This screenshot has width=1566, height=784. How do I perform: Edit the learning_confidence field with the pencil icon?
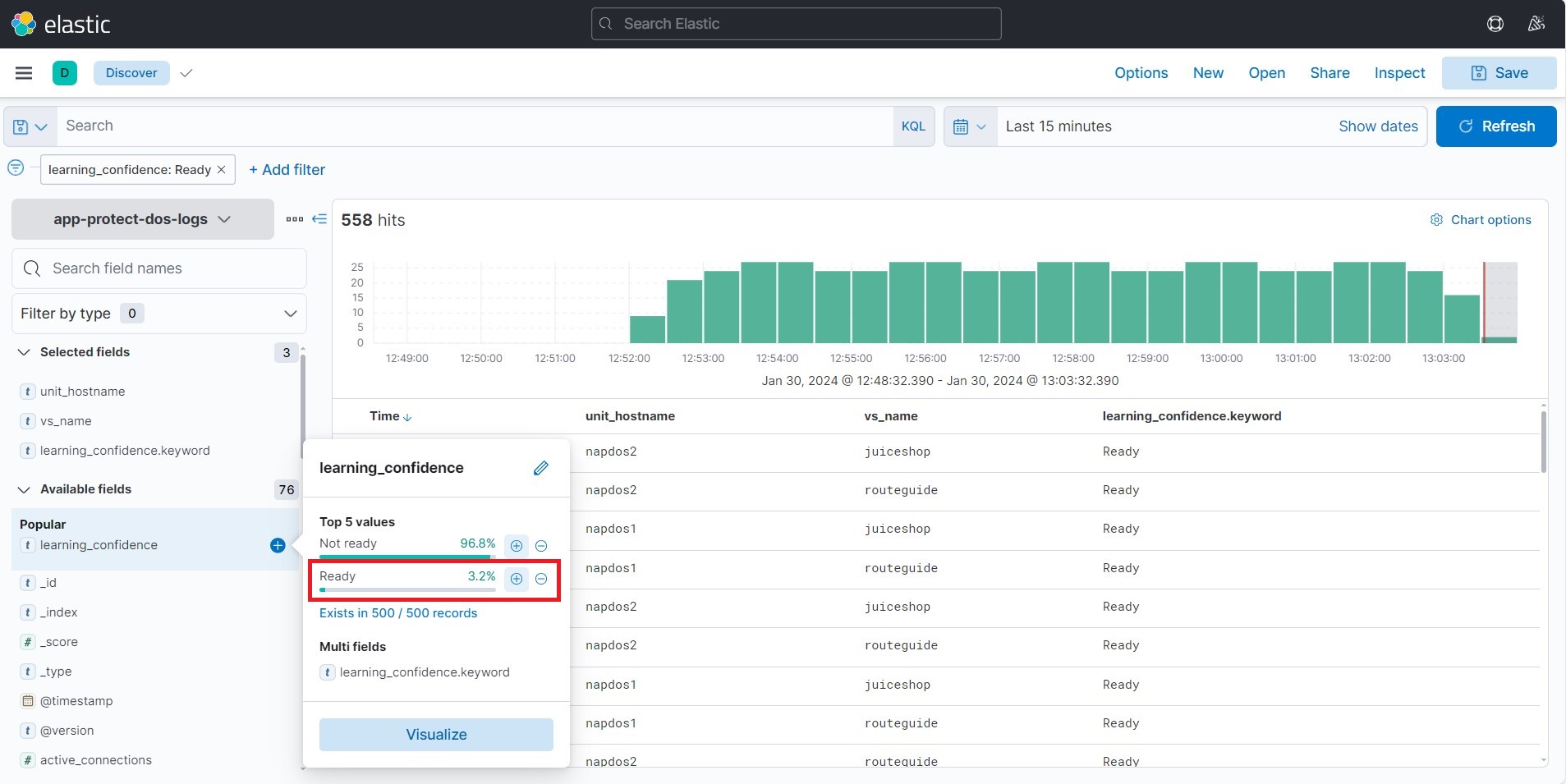pos(540,468)
